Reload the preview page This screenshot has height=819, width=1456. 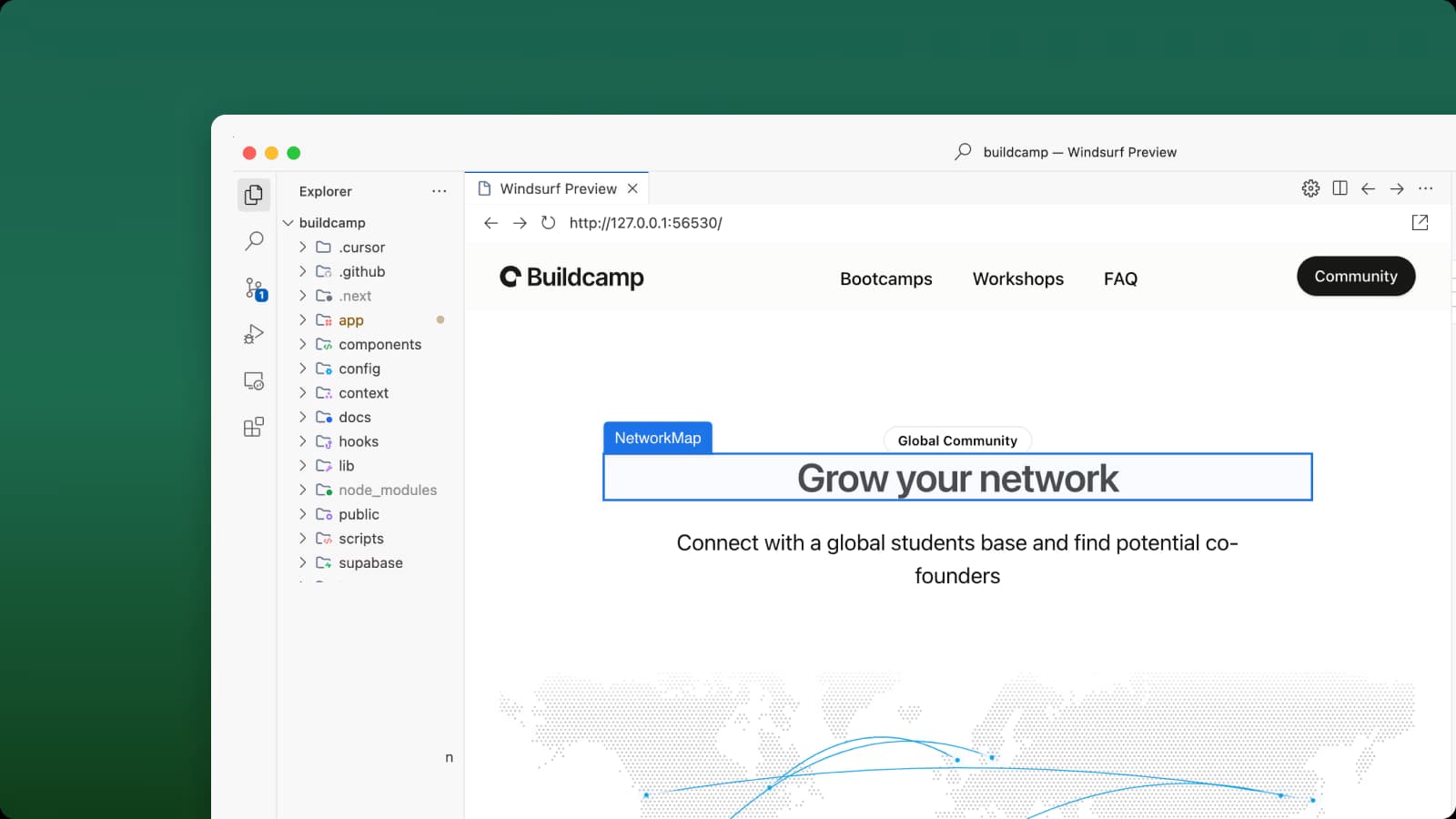(x=548, y=223)
